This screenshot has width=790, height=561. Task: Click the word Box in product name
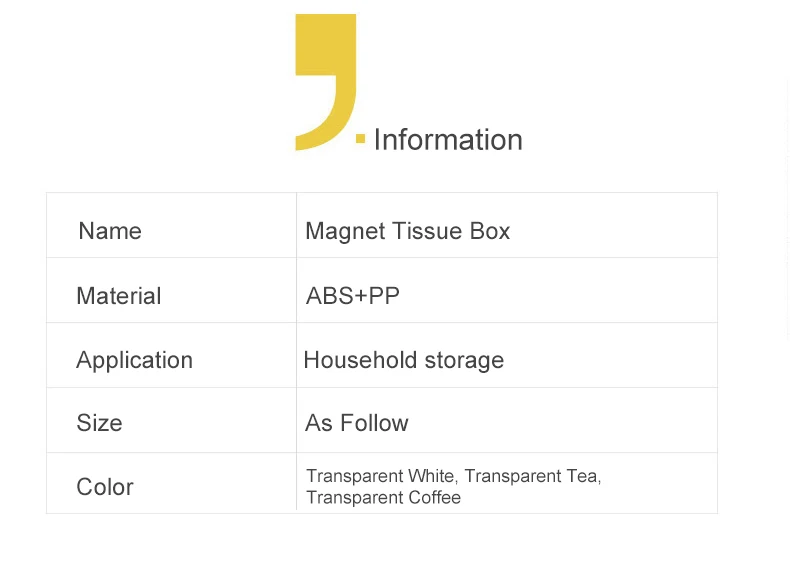[490, 231]
